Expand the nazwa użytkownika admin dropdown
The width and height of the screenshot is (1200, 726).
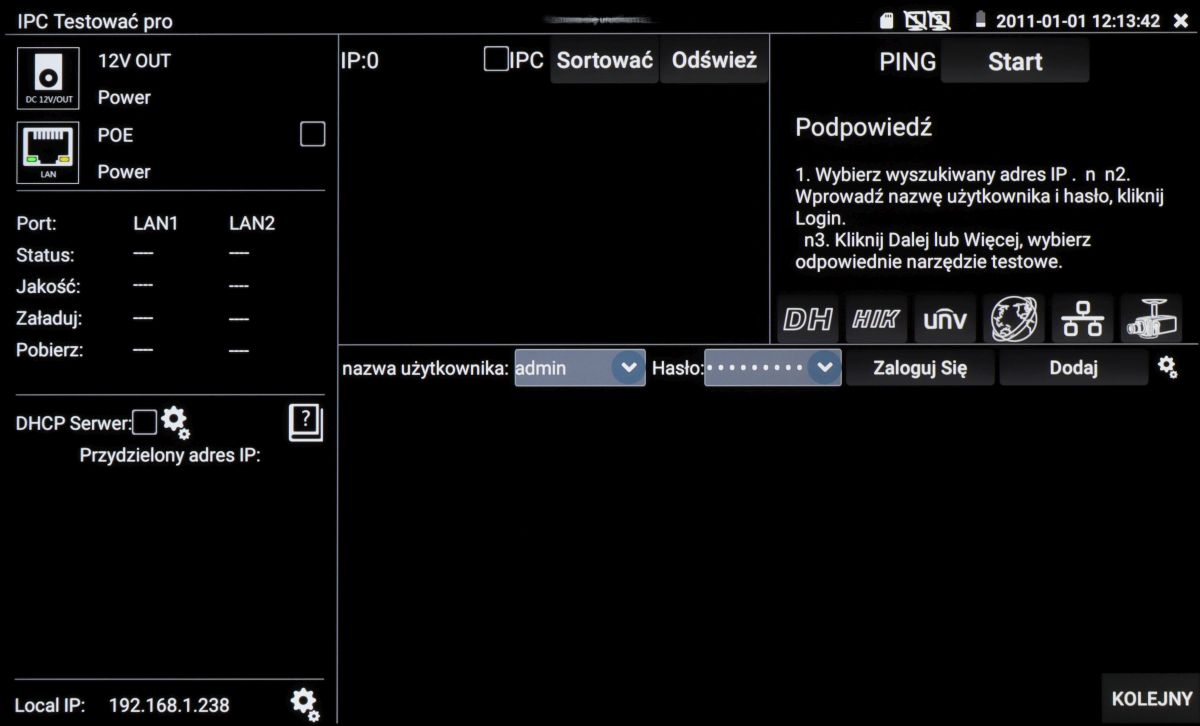(627, 368)
